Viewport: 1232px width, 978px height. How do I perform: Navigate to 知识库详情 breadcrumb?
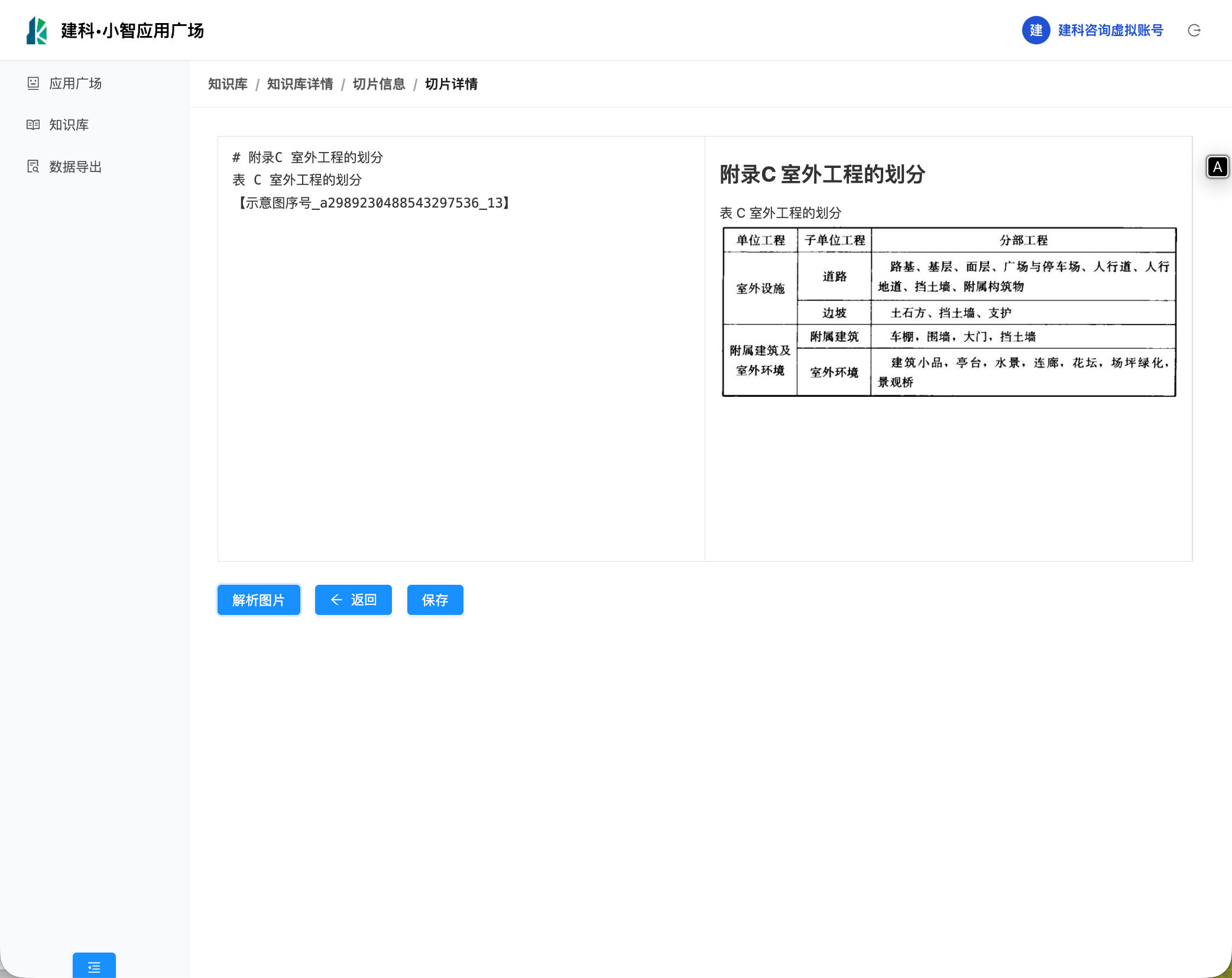[300, 84]
